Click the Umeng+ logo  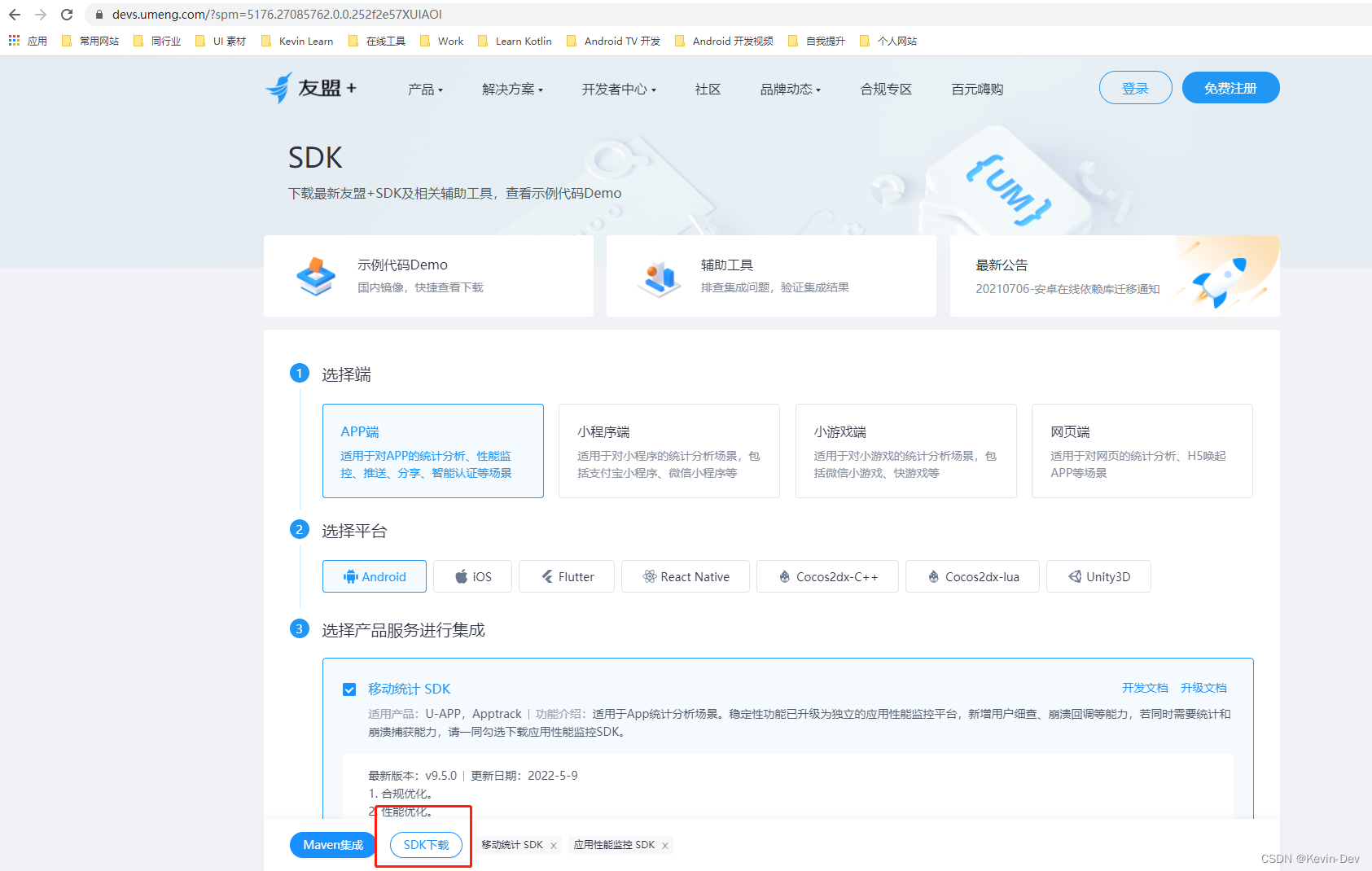[310, 88]
